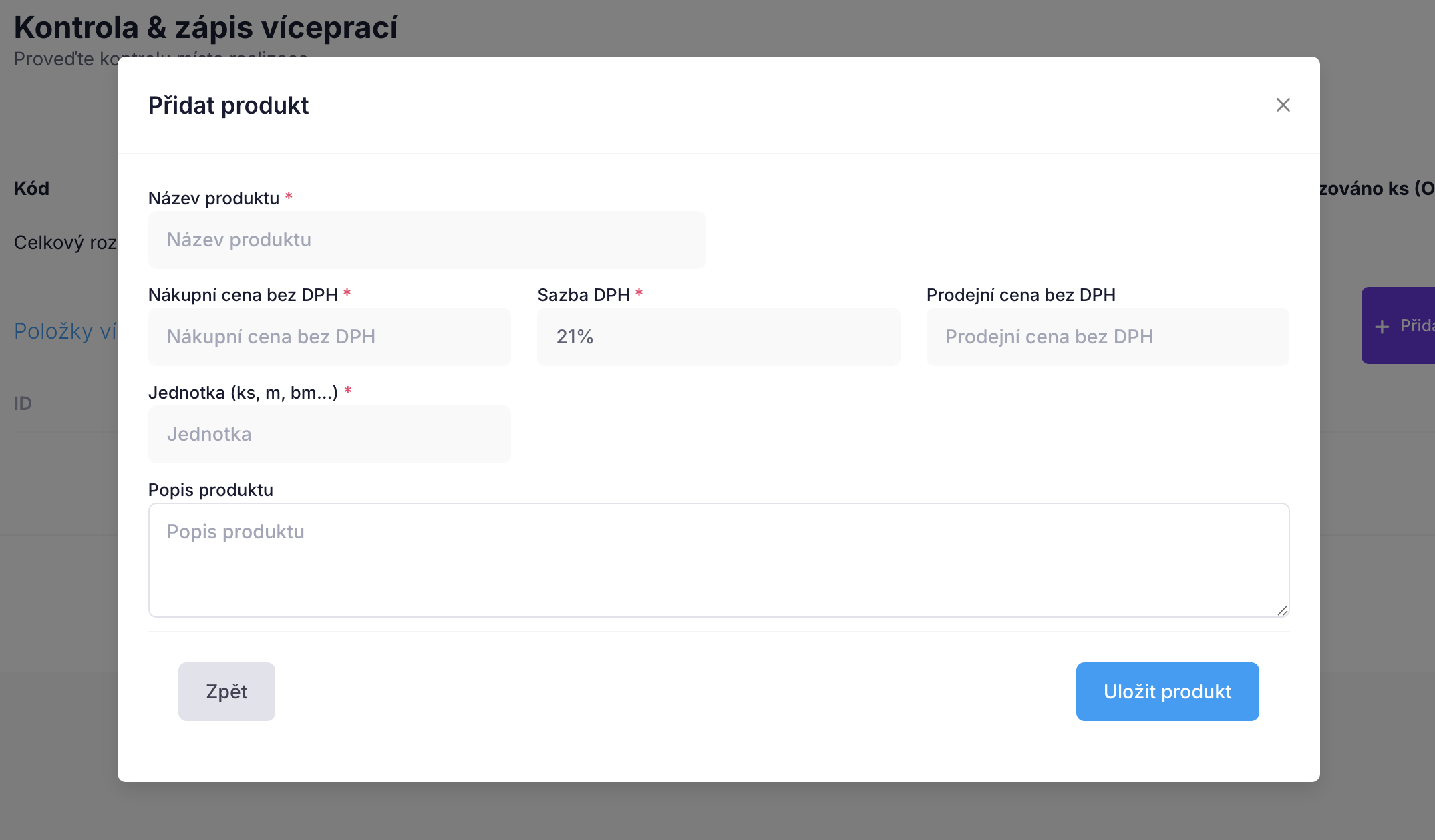Click the Jednotka input field
This screenshot has height=840, width=1435.
329,434
